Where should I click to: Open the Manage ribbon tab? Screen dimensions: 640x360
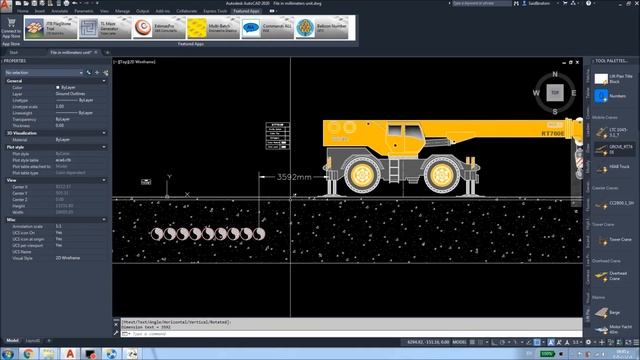tap(122, 11)
